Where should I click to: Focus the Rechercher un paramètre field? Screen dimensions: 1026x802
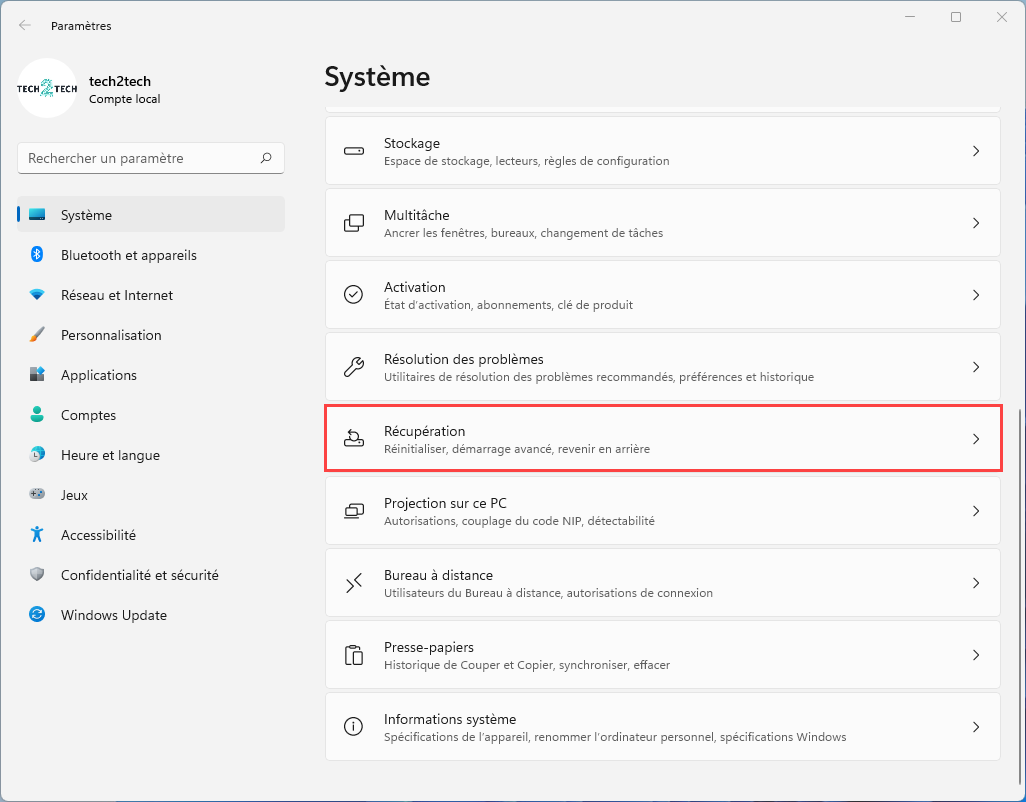tap(140, 158)
